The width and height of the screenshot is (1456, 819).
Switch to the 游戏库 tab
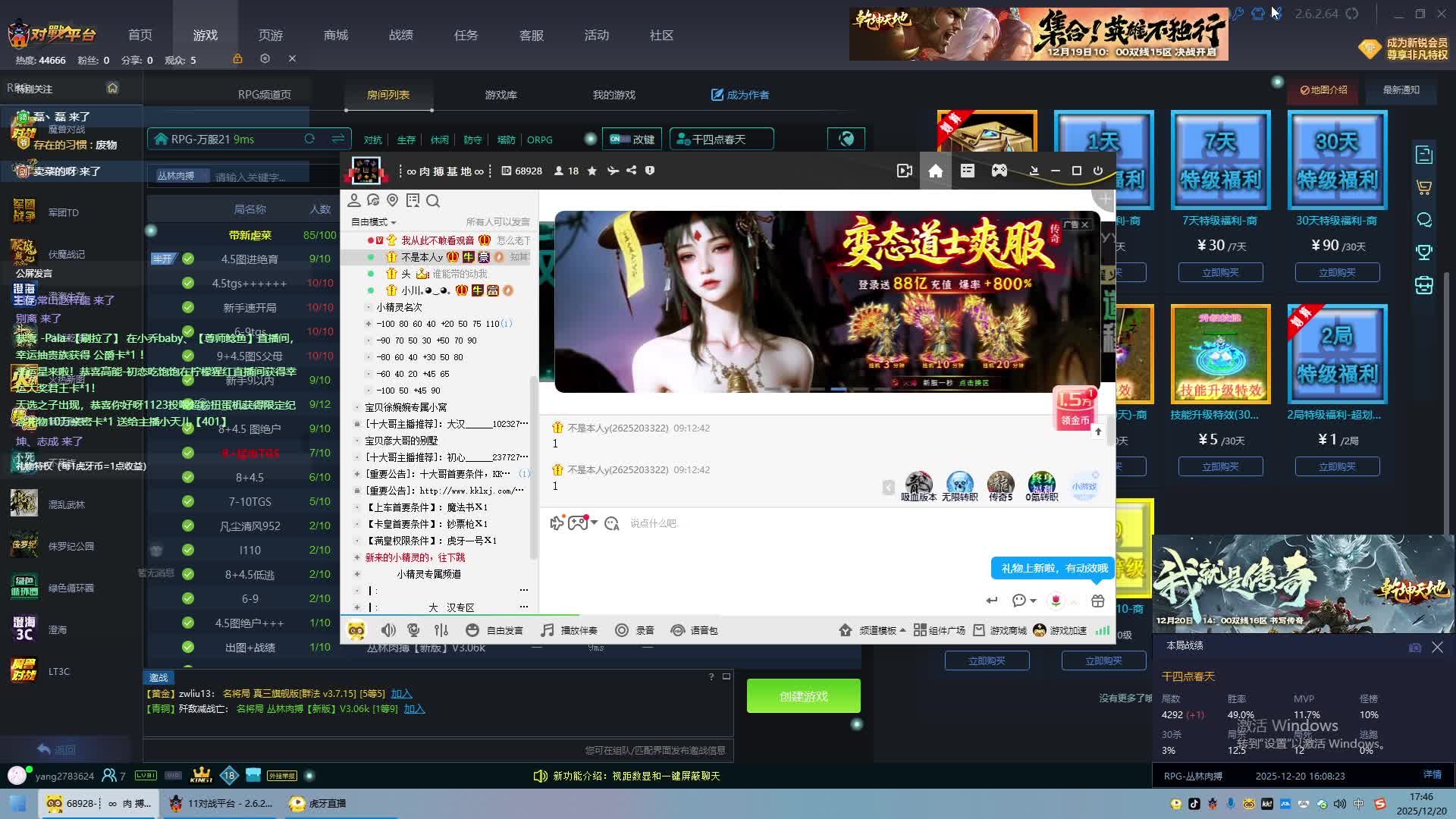[500, 95]
